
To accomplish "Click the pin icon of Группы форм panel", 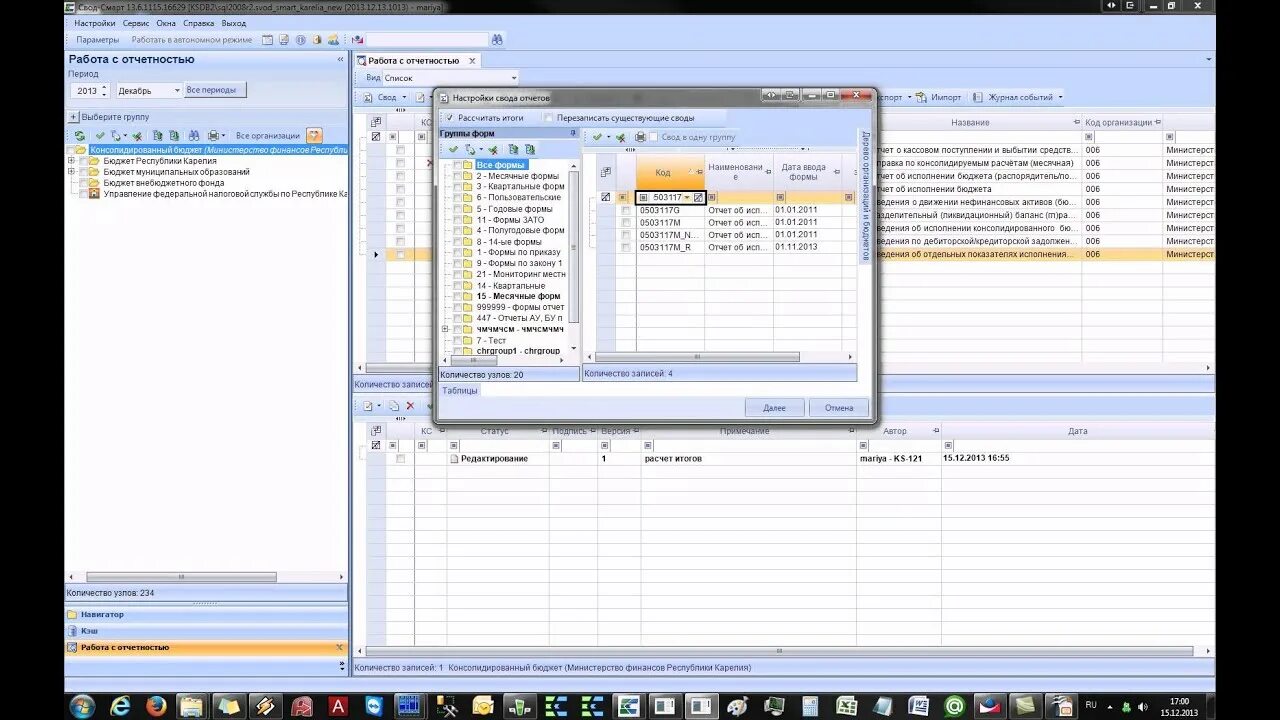I will [x=573, y=133].
